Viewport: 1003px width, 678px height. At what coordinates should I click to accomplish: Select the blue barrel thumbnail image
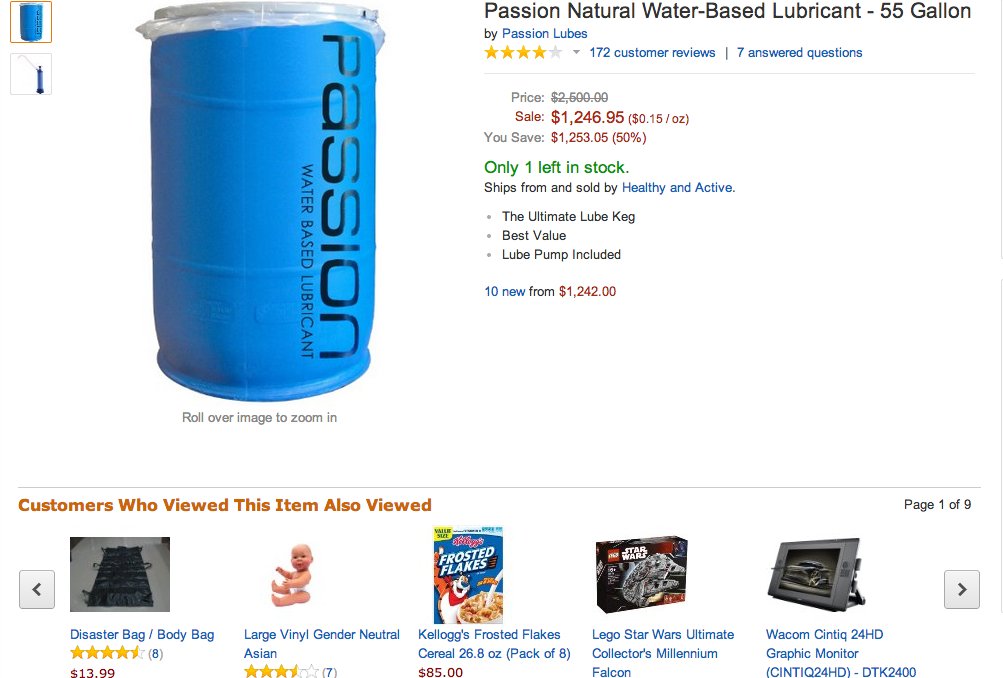(31, 22)
